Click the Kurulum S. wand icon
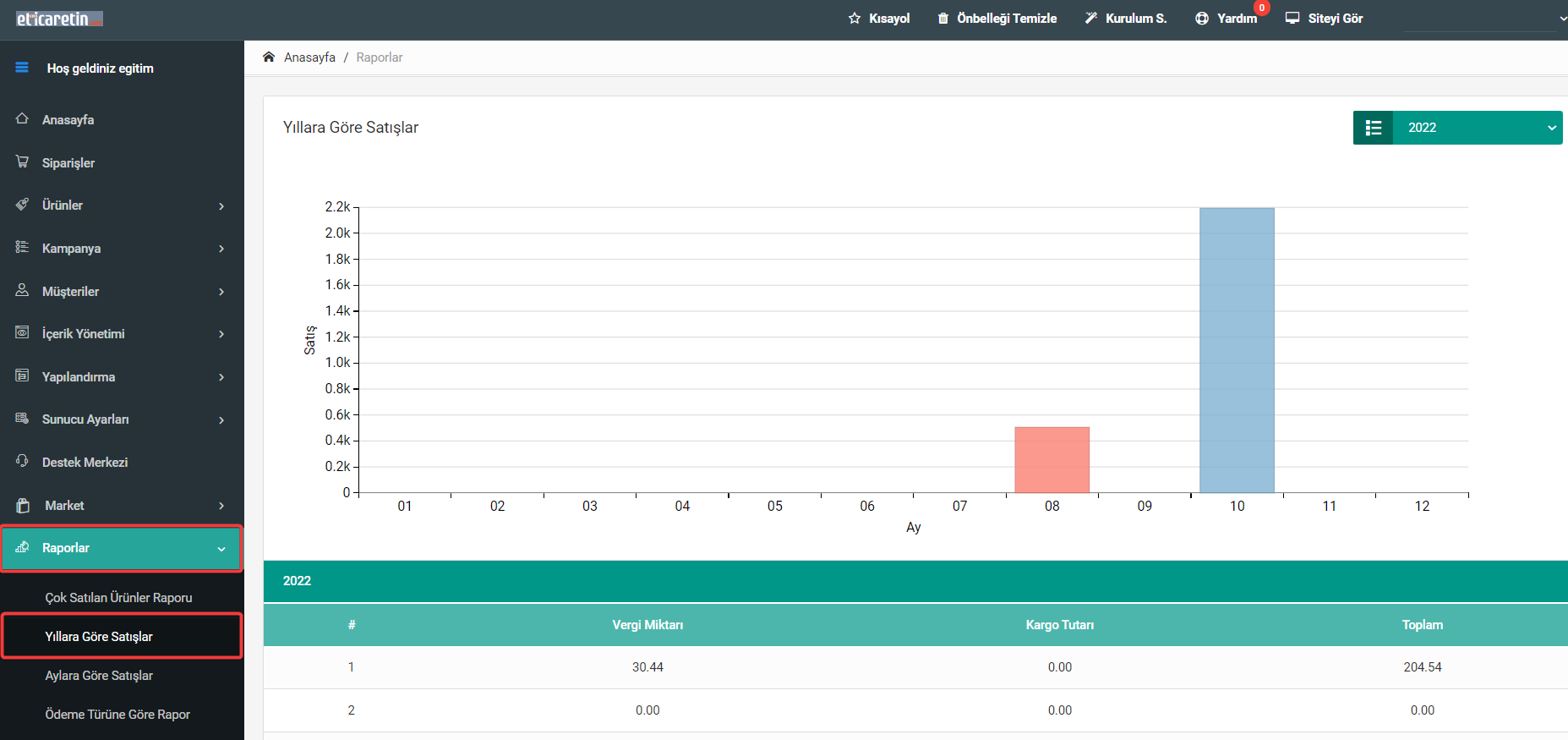Viewport: 1568px width, 740px height. (1091, 19)
